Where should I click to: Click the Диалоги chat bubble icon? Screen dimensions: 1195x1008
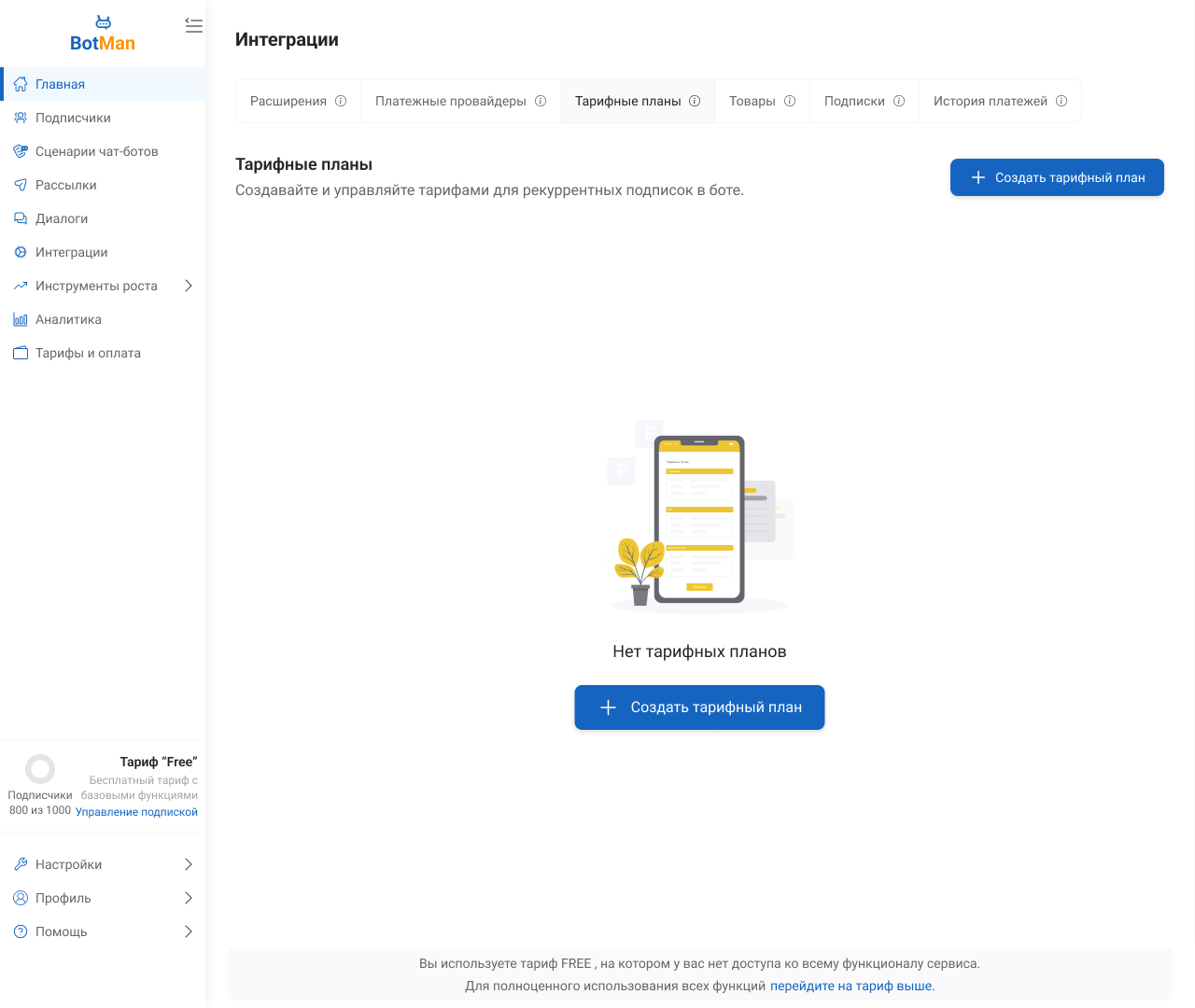pos(21,218)
